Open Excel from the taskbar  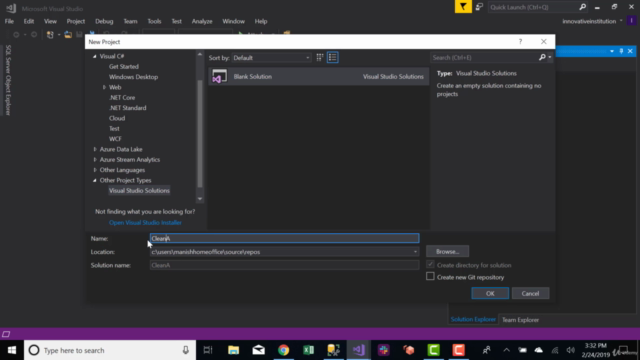pos(309,350)
